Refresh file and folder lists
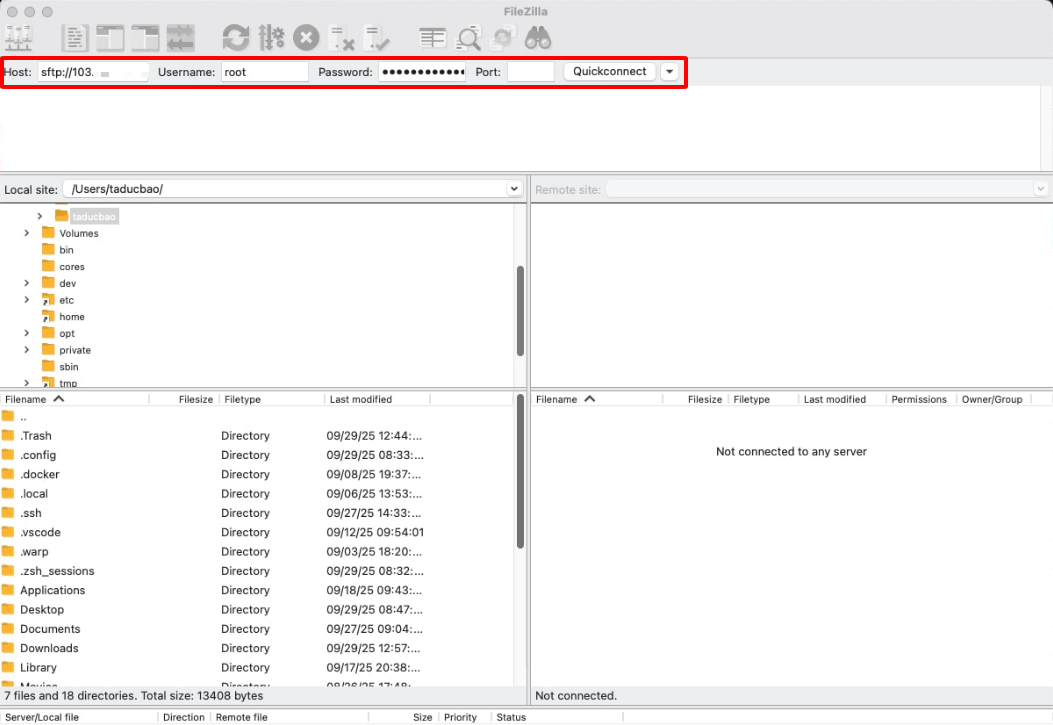 [x=236, y=38]
